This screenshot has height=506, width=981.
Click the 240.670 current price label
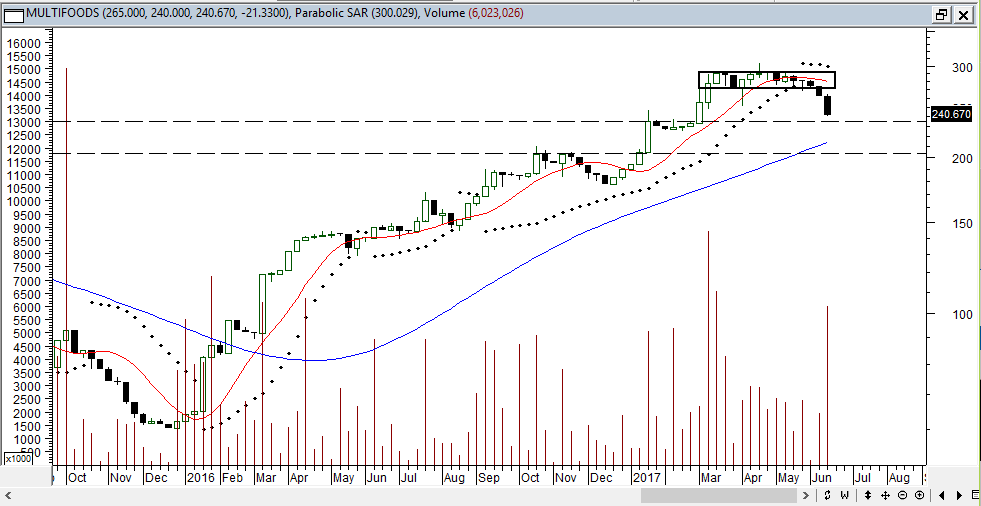pyautogui.click(x=951, y=114)
